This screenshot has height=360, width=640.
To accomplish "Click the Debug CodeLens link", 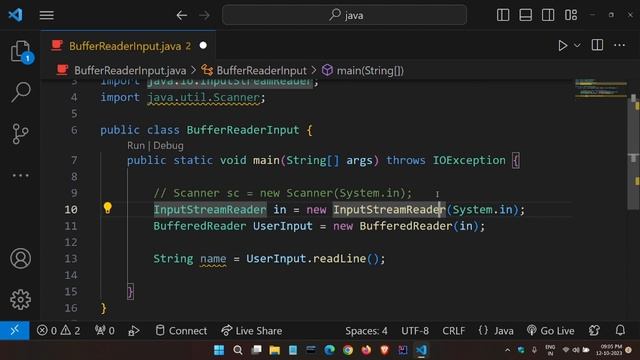I will [168, 146].
